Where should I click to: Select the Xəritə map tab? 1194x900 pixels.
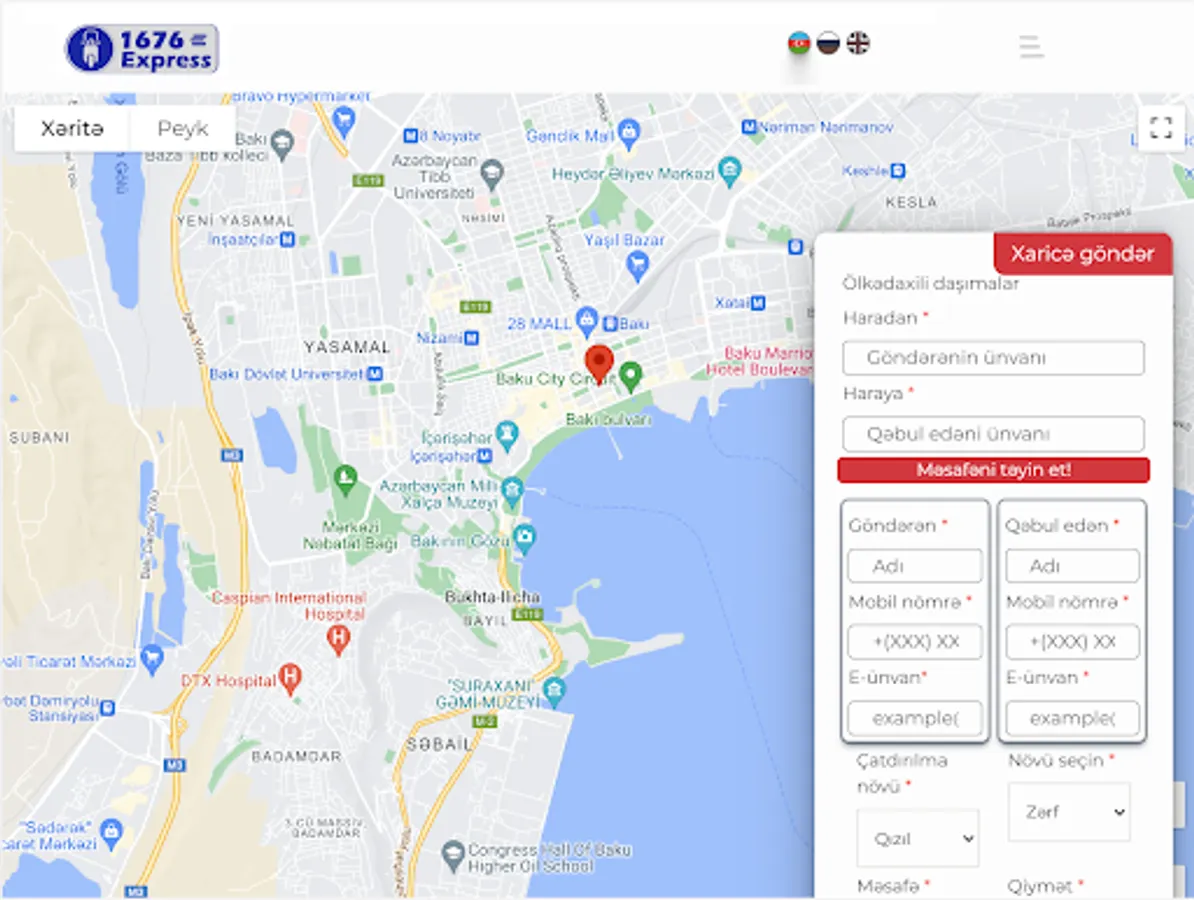click(x=72, y=128)
